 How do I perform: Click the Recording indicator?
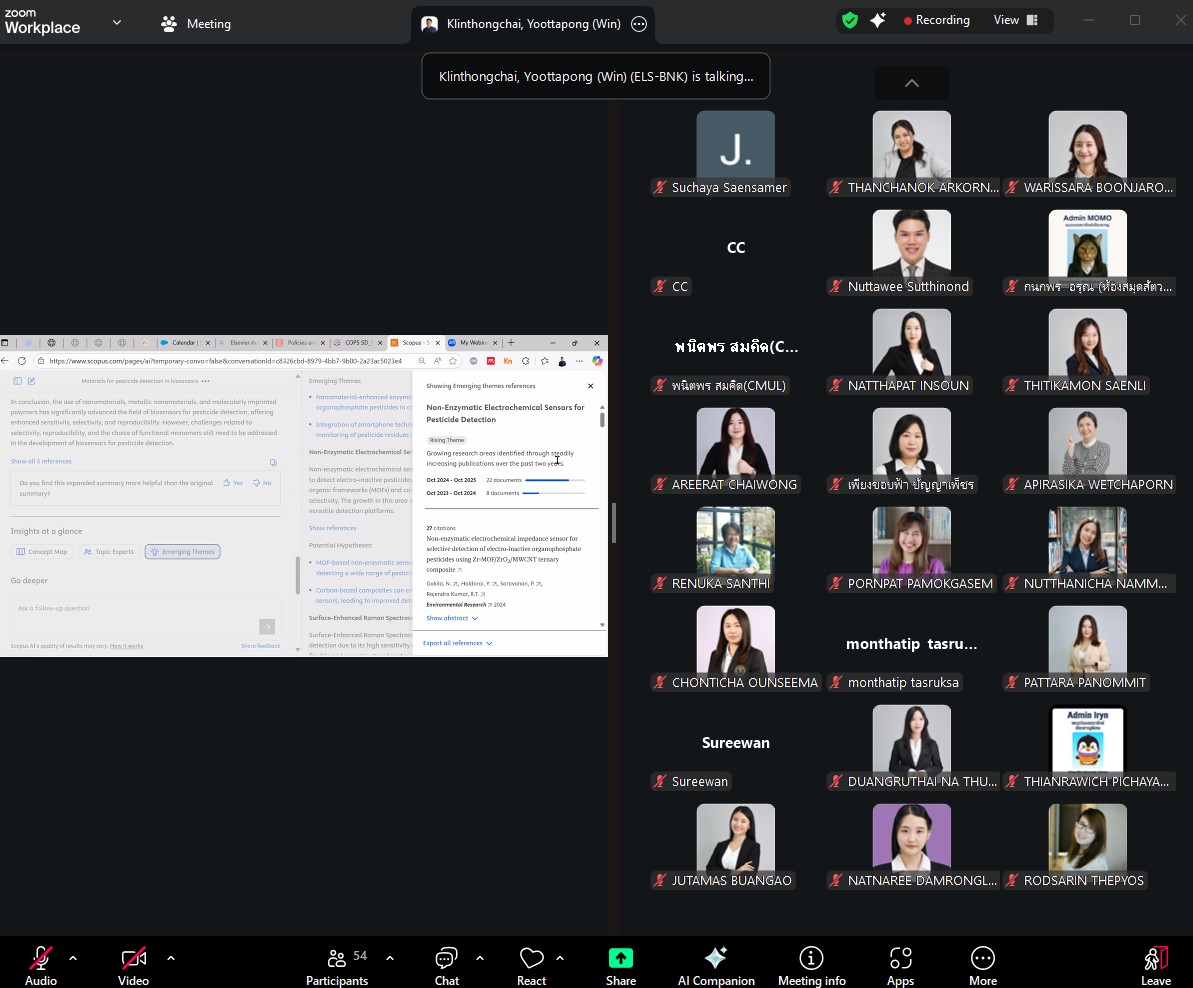[936, 20]
